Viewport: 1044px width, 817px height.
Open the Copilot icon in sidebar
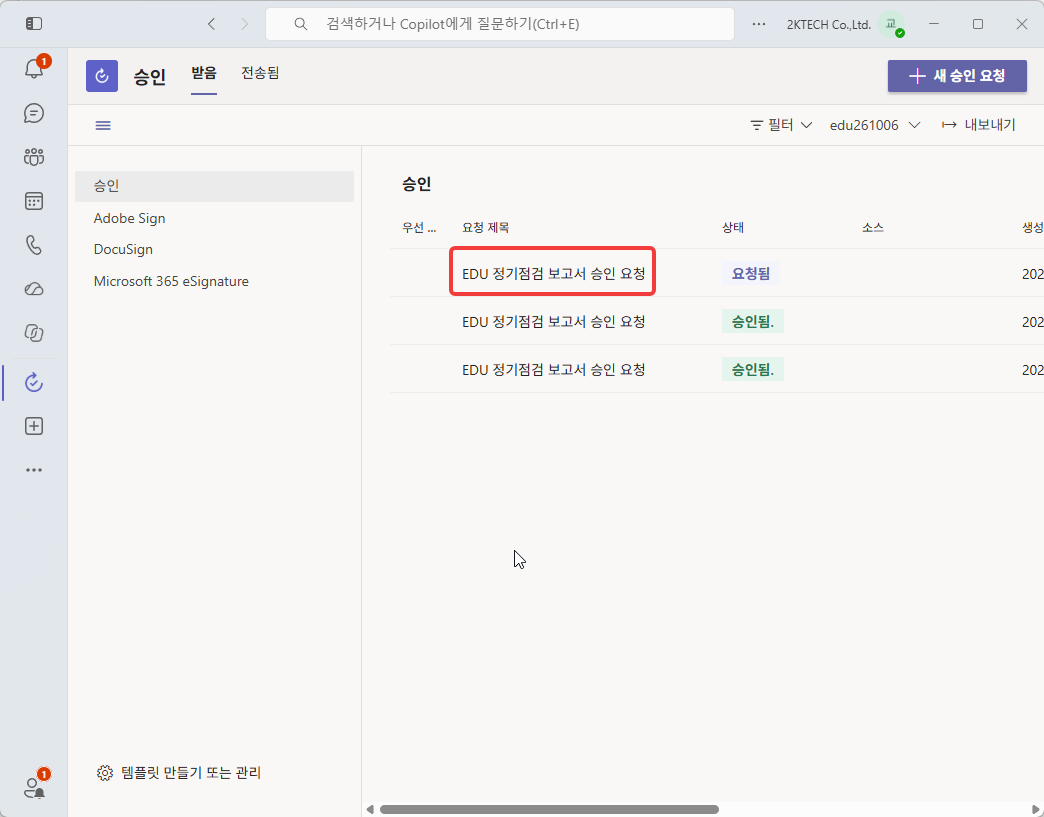[x=34, y=333]
